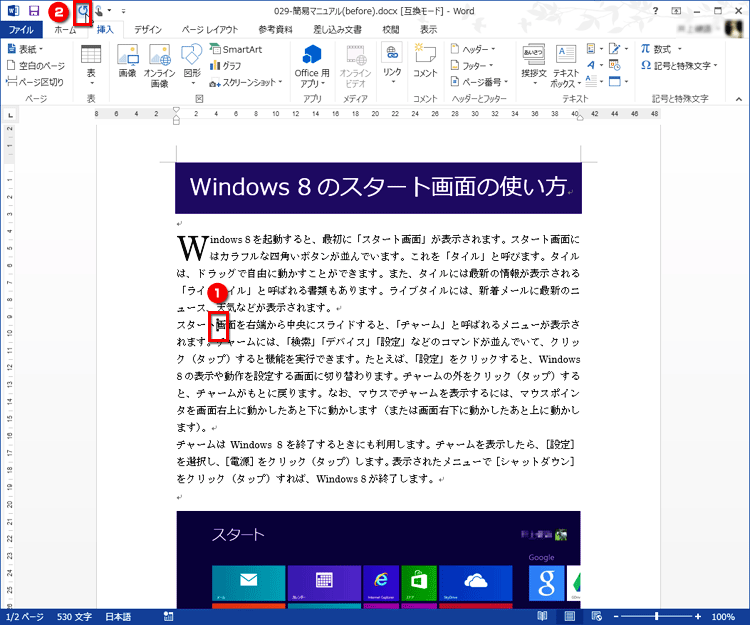
Task: Click the 530 文字 word count
Action: click(x=74, y=617)
